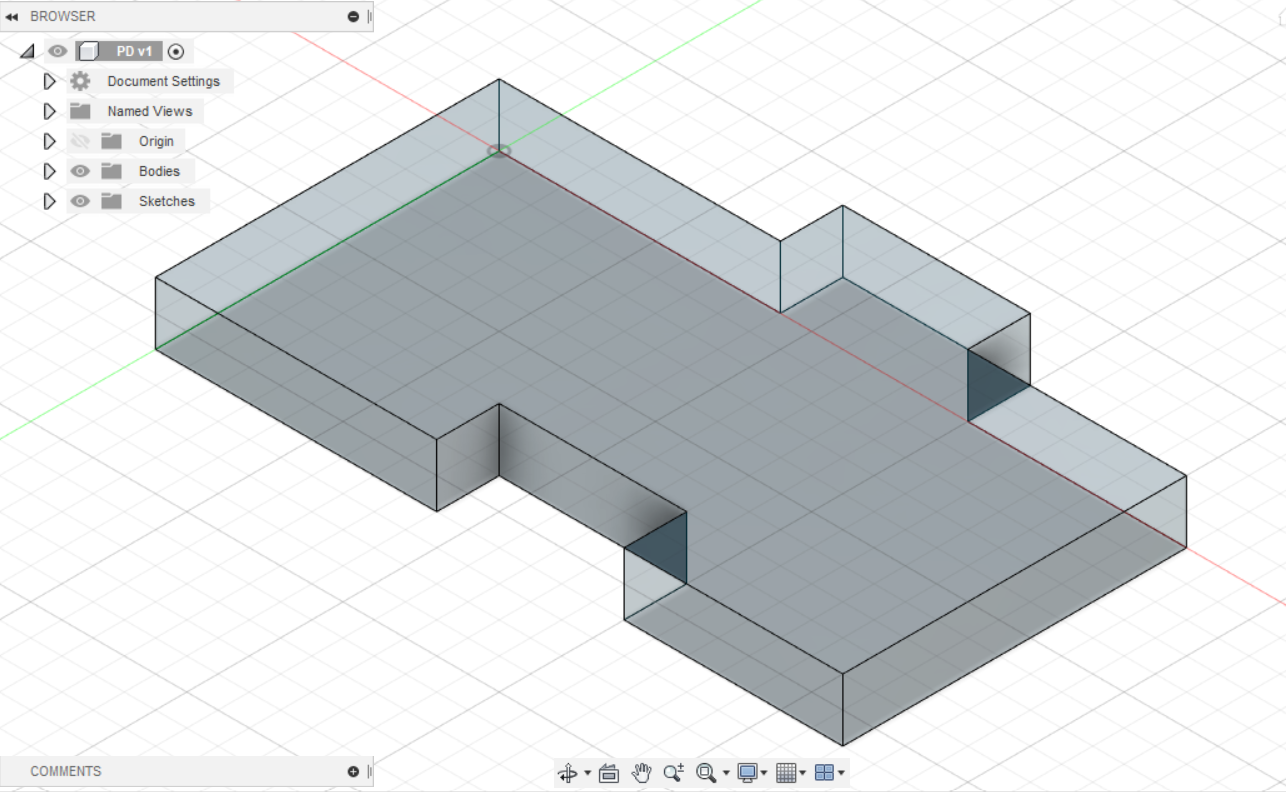
Task: Click the Document Settings gear icon
Action: [x=80, y=81]
